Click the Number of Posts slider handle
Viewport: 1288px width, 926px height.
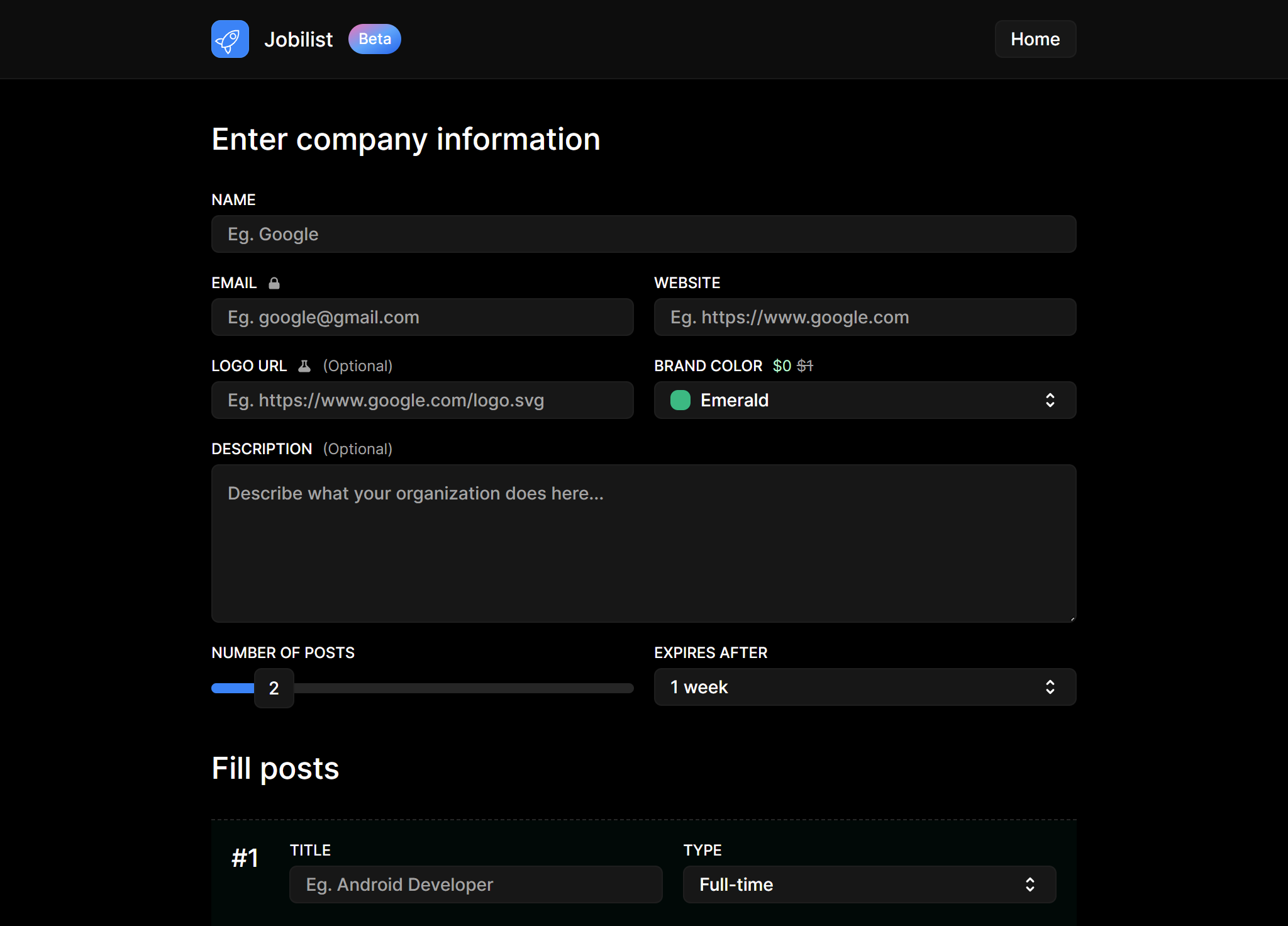click(x=274, y=688)
